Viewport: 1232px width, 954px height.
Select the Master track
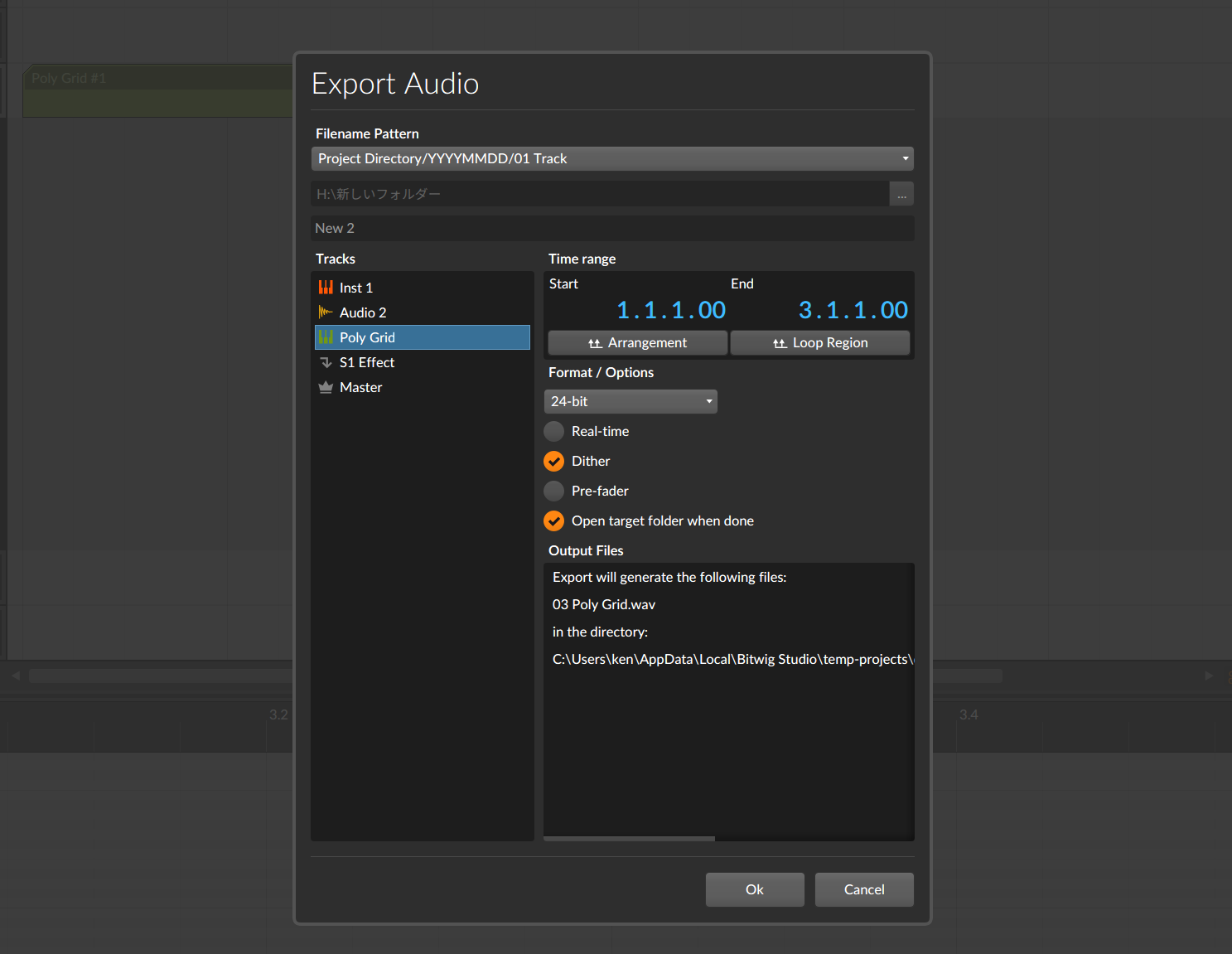point(422,387)
